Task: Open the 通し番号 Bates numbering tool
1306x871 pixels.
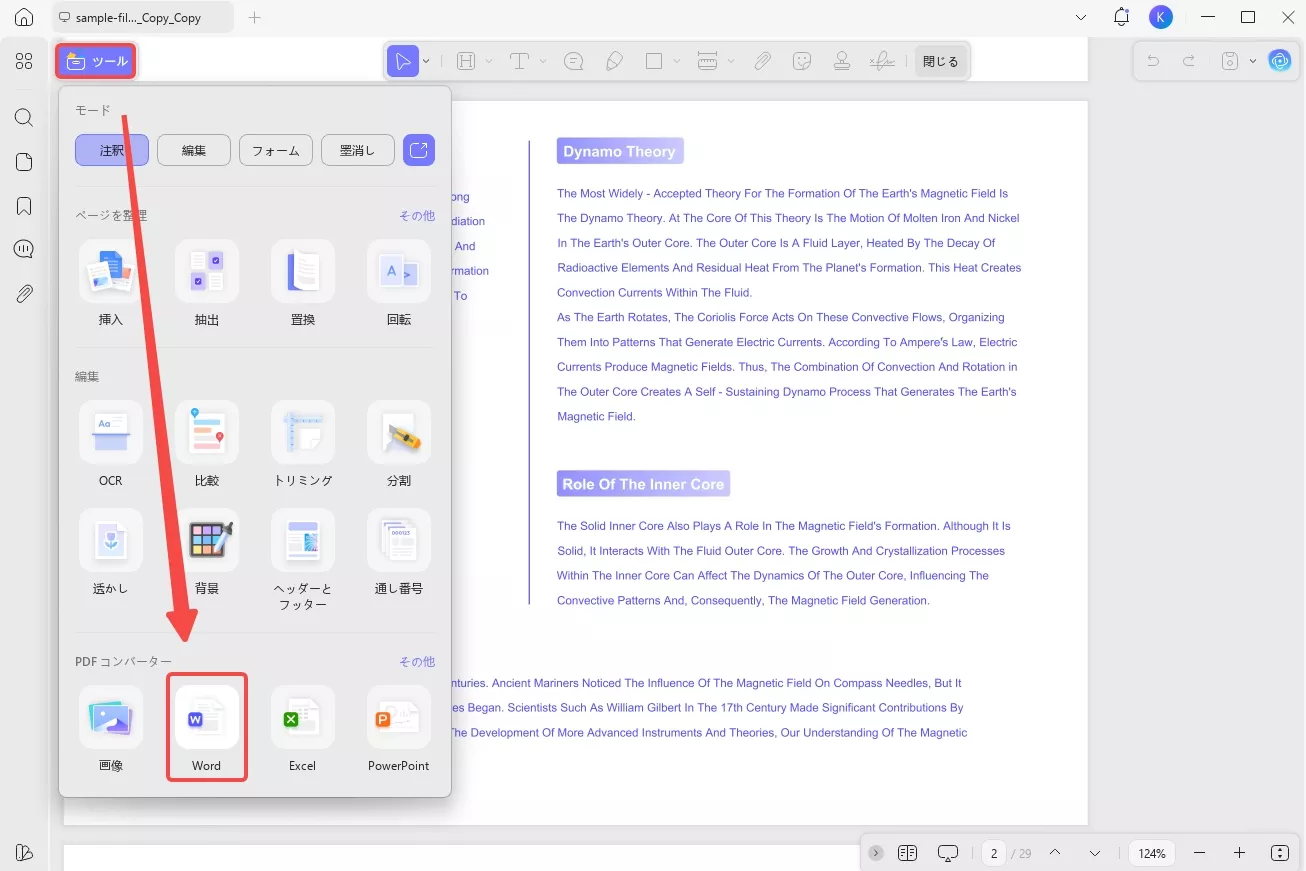Action: coord(399,553)
